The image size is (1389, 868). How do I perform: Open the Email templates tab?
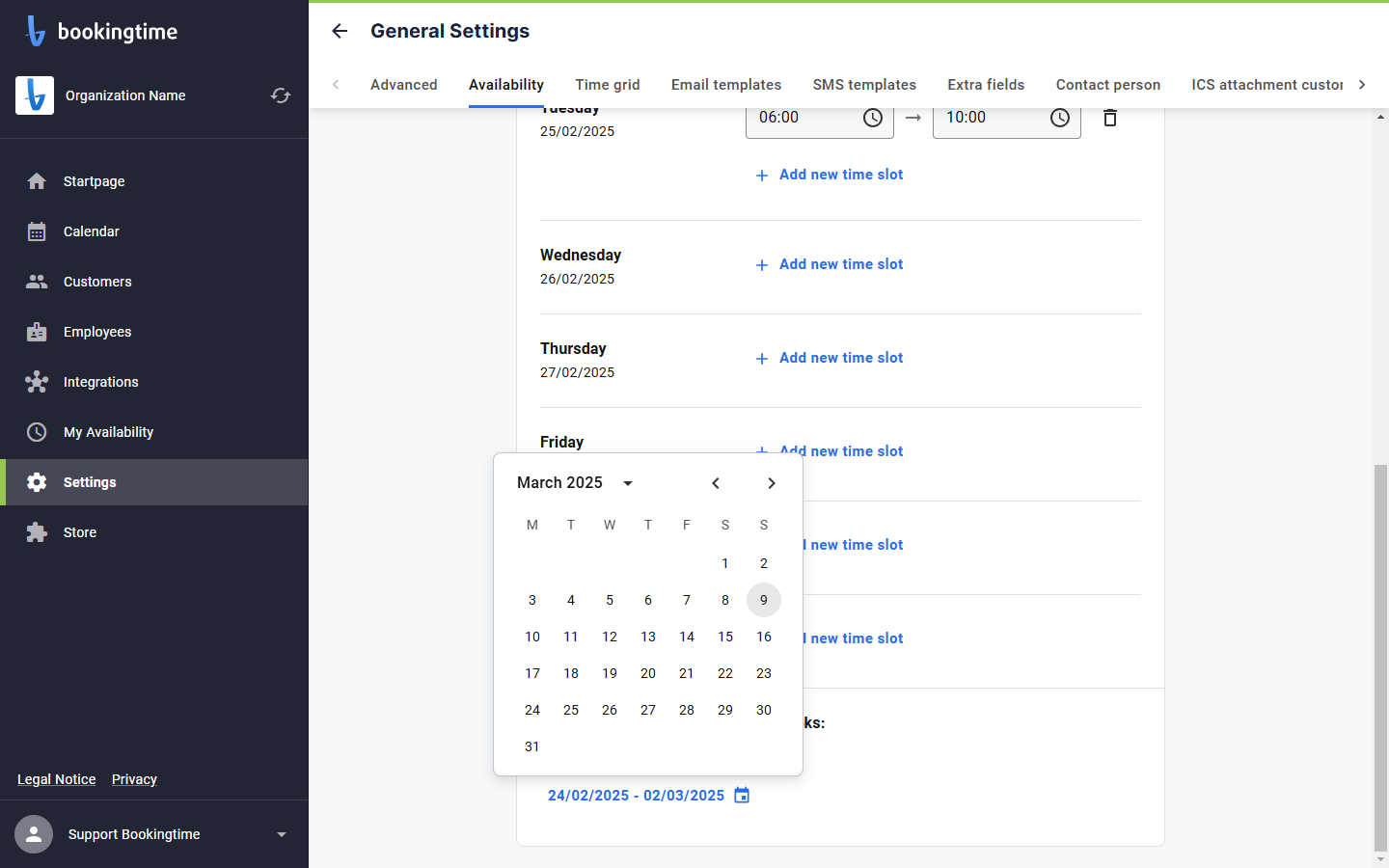726,85
